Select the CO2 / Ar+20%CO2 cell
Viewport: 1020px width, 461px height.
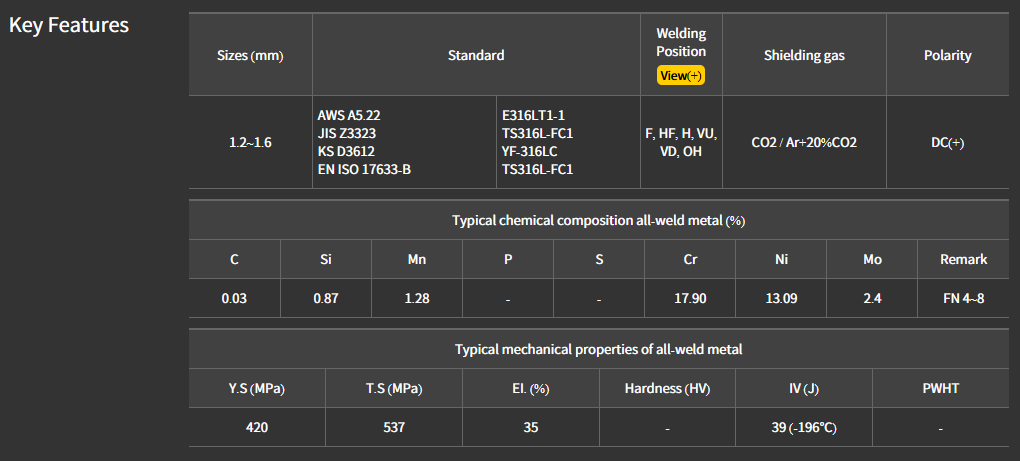(x=804, y=142)
